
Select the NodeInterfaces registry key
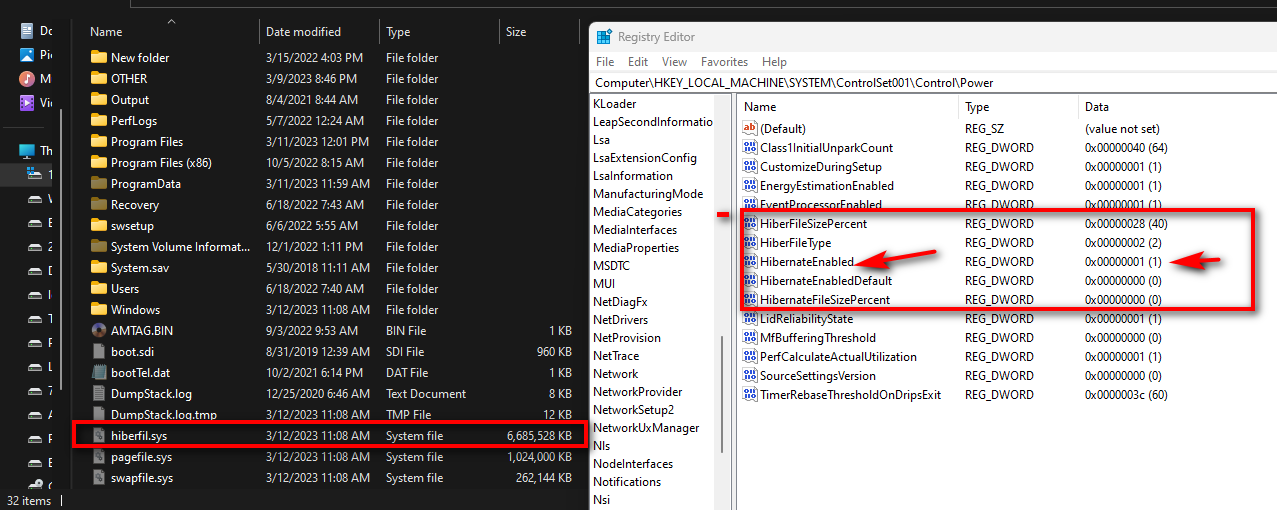click(632, 463)
